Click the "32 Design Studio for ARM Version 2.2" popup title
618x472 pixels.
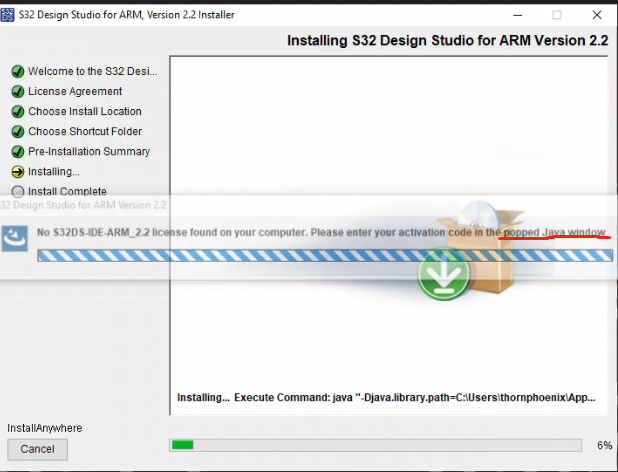click(83, 205)
